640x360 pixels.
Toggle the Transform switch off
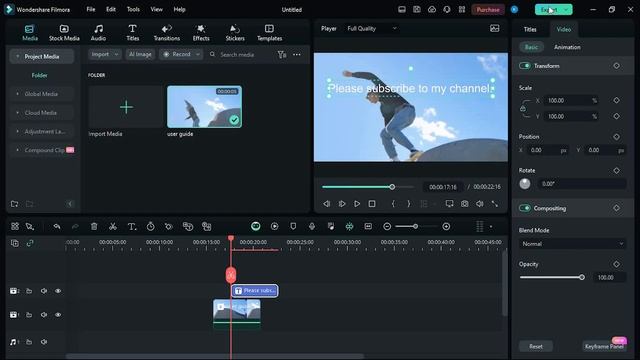coord(525,66)
